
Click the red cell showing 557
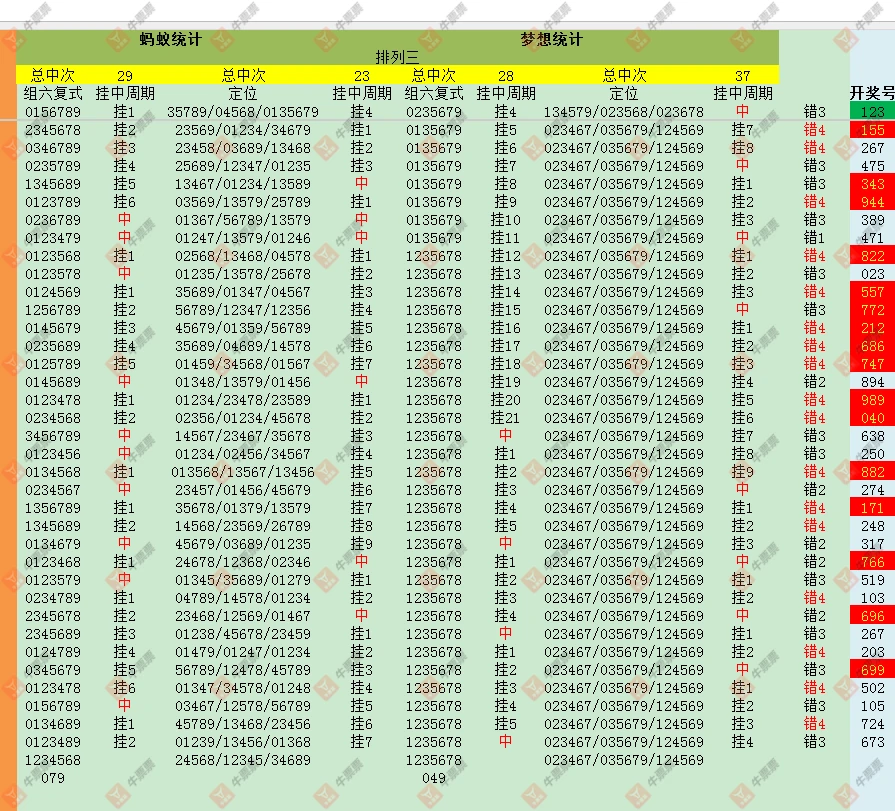tap(872, 292)
